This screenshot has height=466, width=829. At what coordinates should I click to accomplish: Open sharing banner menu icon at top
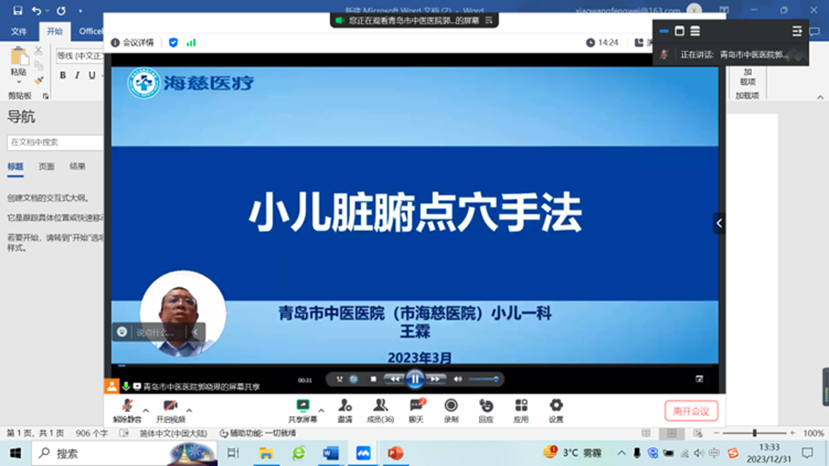coord(489,20)
